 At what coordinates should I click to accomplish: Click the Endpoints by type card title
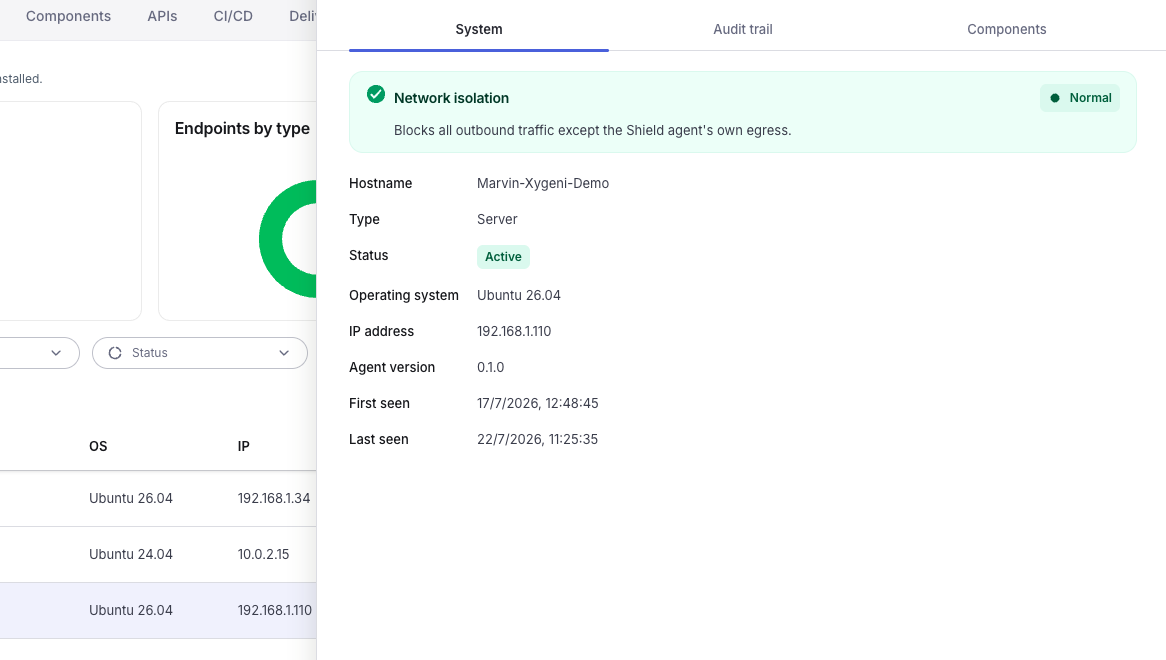tap(242, 129)
